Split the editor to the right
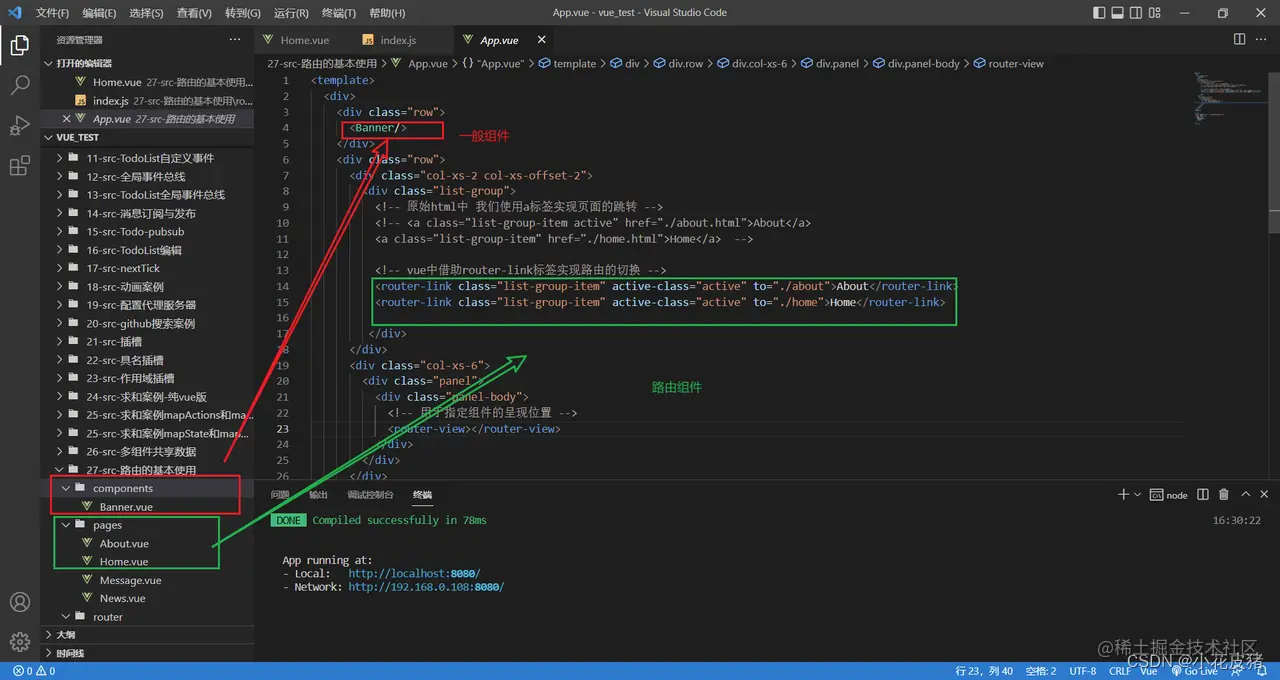 pyautogui.click(x=1239, y=39)
